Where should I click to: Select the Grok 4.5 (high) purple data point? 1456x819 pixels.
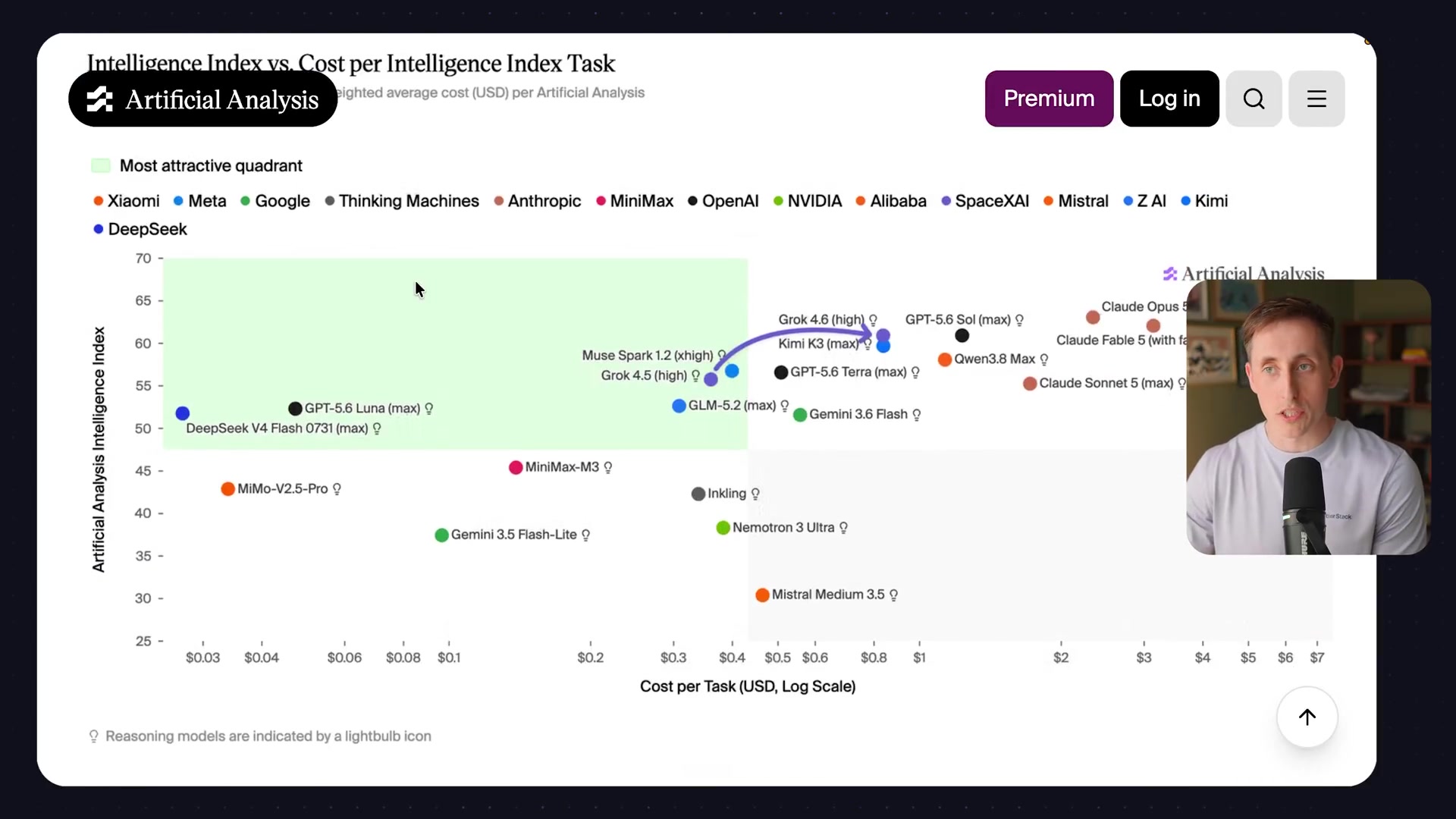coord(711,378)
